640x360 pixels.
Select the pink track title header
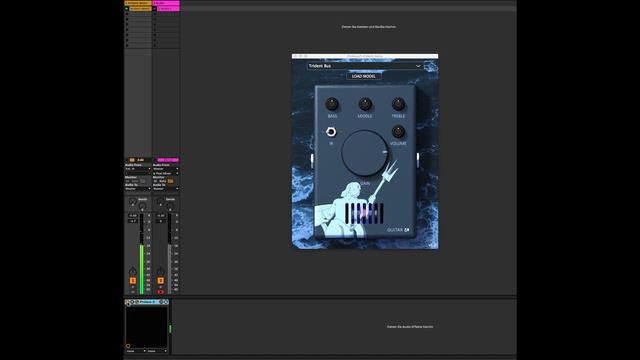pos(166,3)
